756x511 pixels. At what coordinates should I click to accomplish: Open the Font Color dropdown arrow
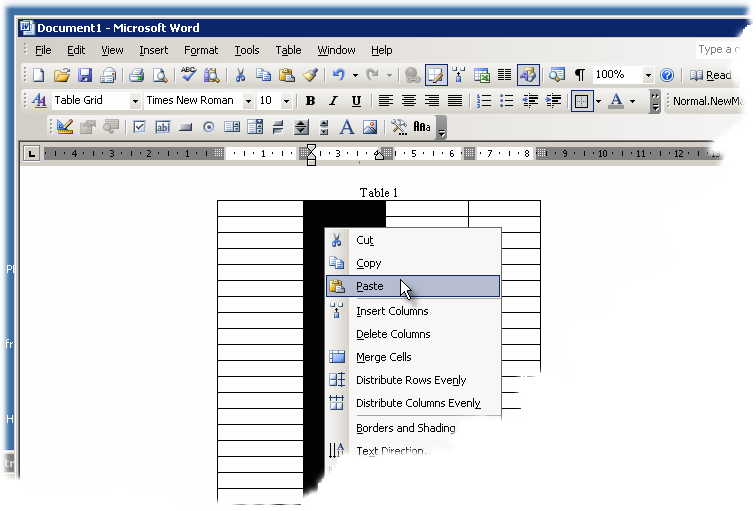pyautogui.click(x=632, y=101)
